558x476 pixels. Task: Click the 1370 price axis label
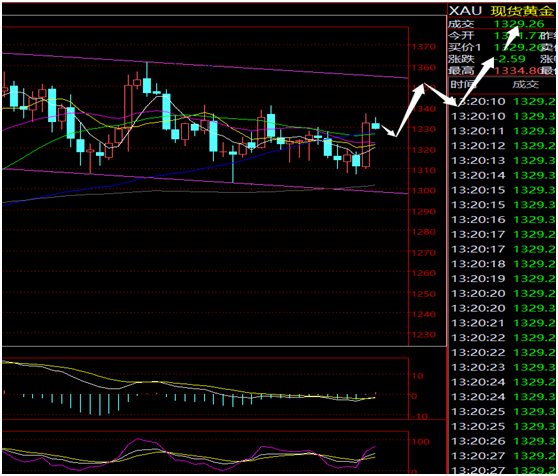pos(423,47)
